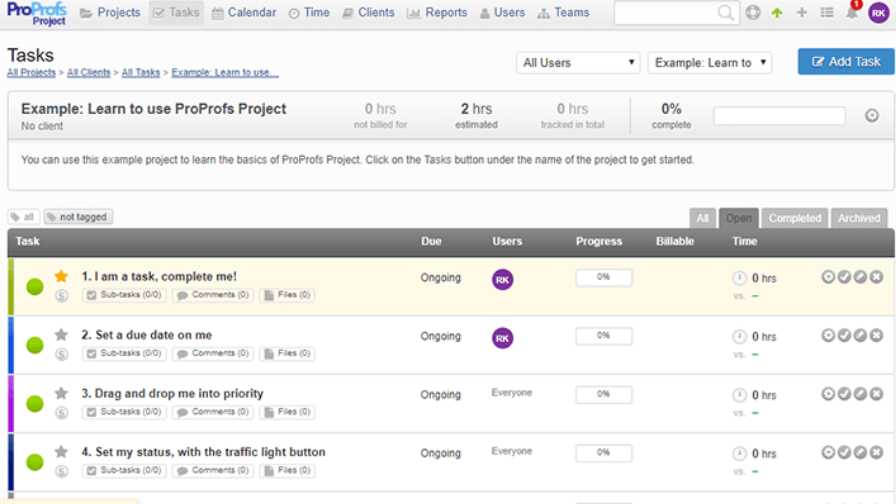The width and height of the screenshot is (896, 504).
Task: Toggle green status light on task 4
Action: tap(35, 462)
